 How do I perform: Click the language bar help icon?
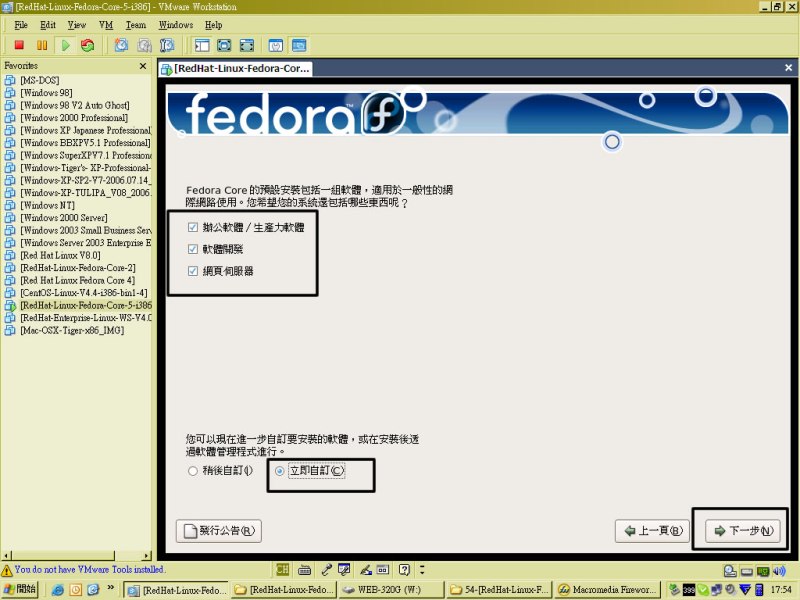coord(404,569)
